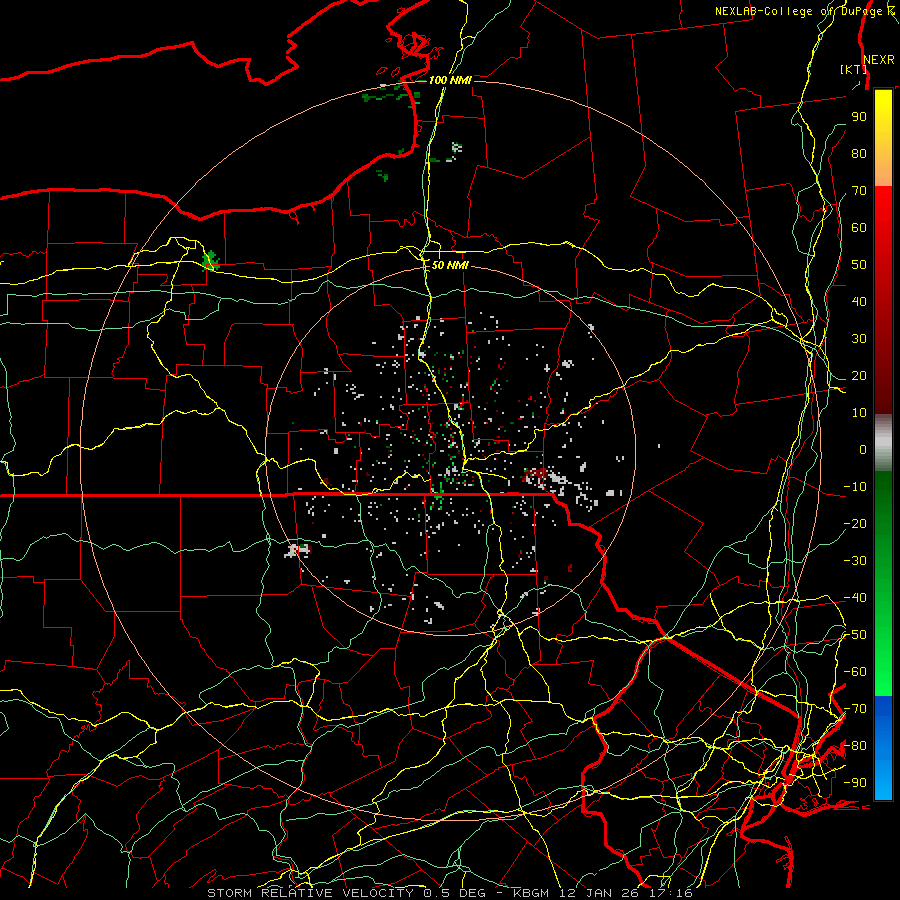Click the -80 value on velocity scale
The height and width of the screenshot is (900, 900).
tap(855, 746)
